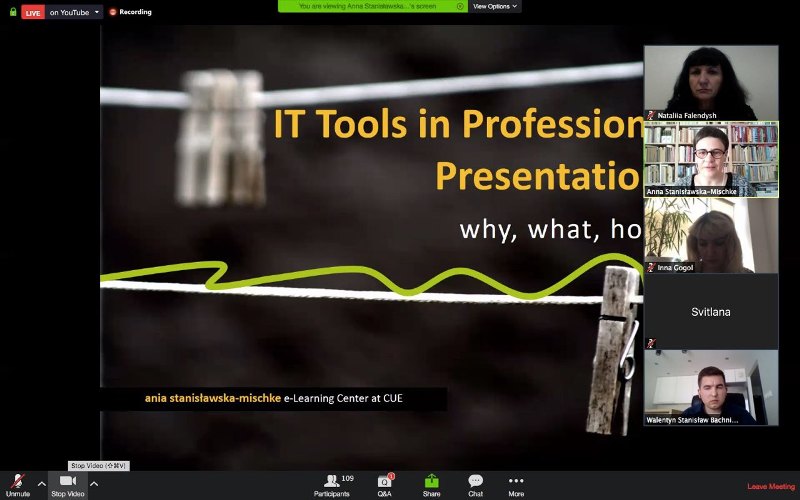The image size is (800, 500).
Task: Select Anna Stanisławska-Mischke video thumbnail
Action: point(711,159)
